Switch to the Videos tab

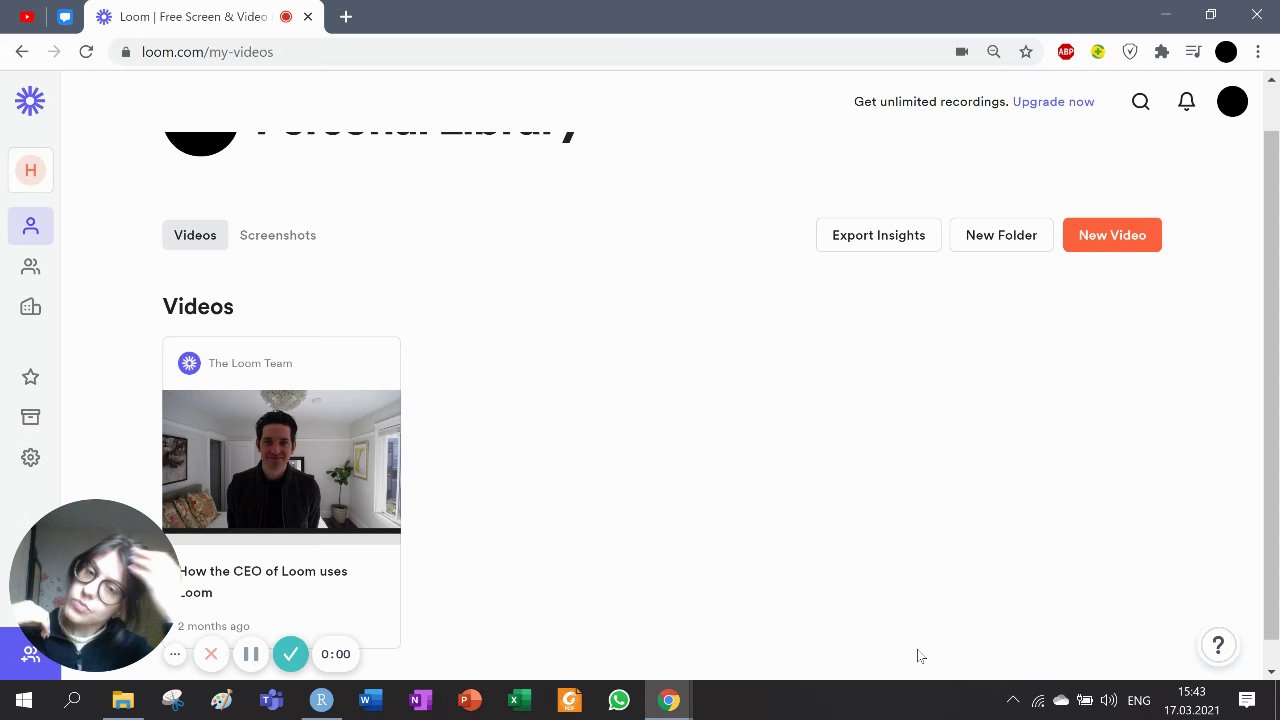point(195,235)
